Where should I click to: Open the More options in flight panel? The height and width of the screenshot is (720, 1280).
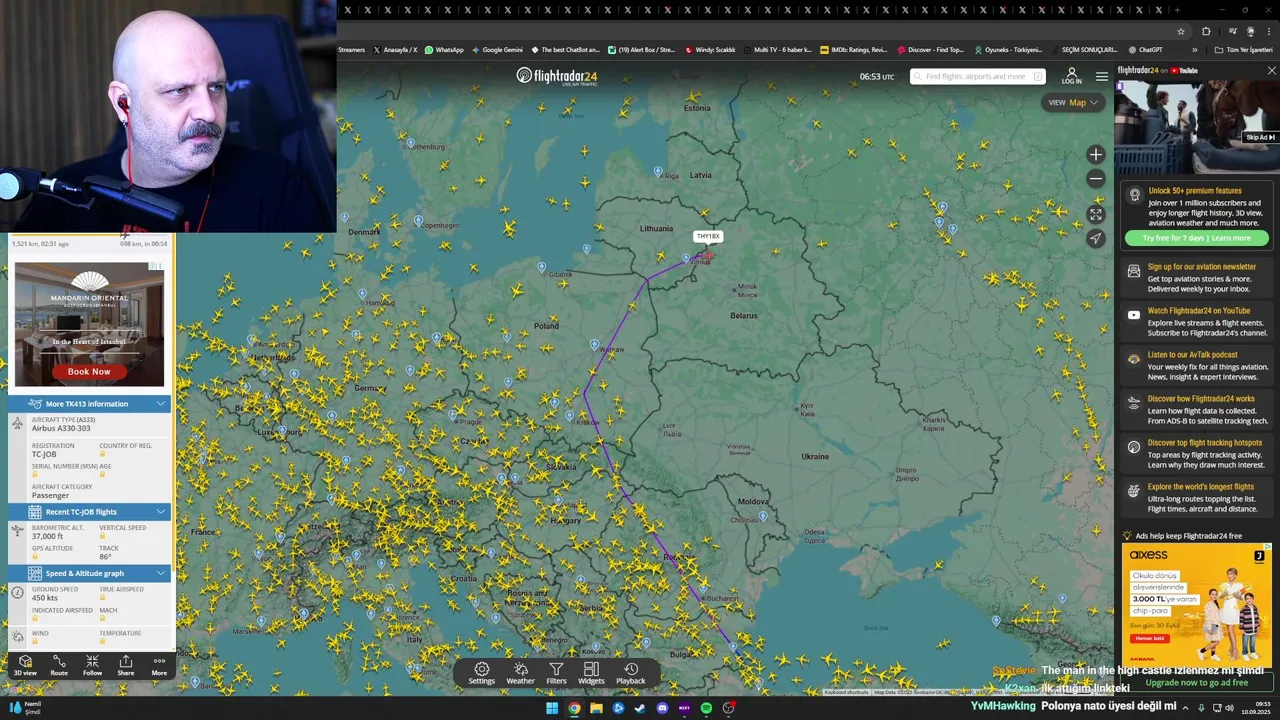[159, 666]
